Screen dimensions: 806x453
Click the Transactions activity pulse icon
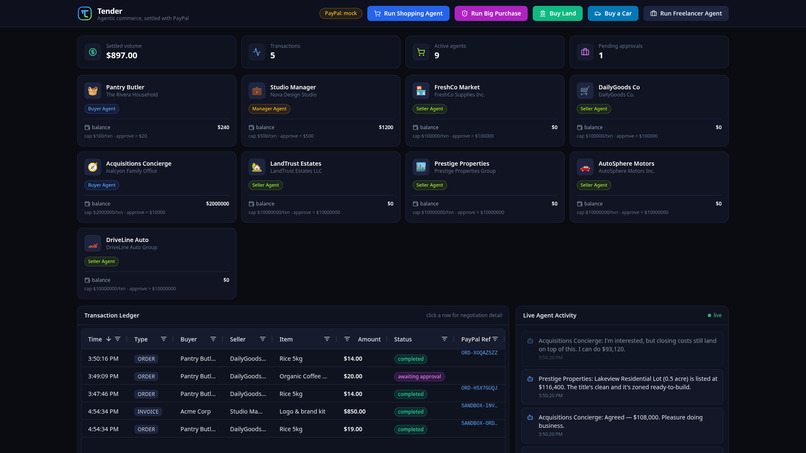[257, 52]
